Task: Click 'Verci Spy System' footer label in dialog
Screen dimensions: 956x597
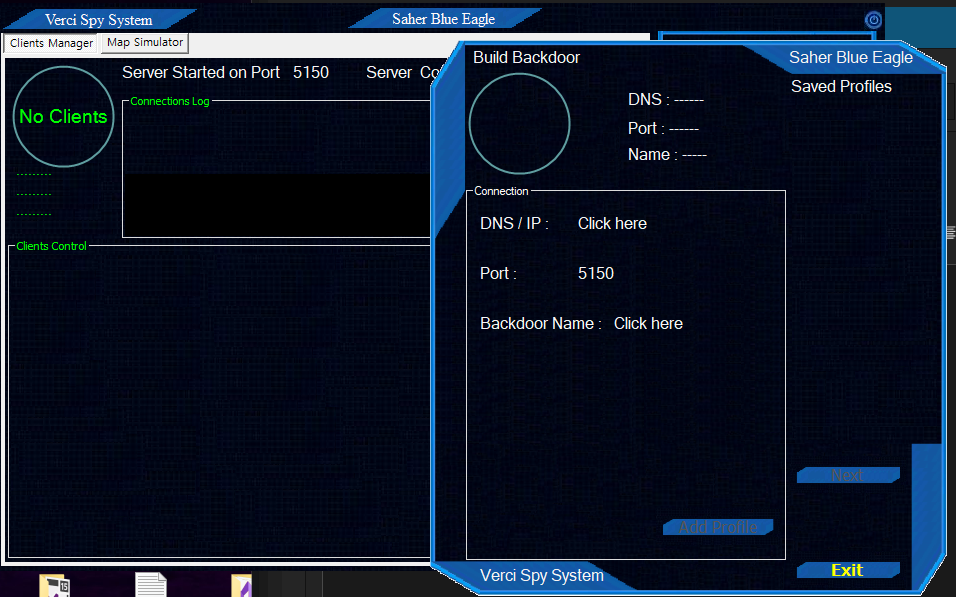Action: [x=541, y=576]
